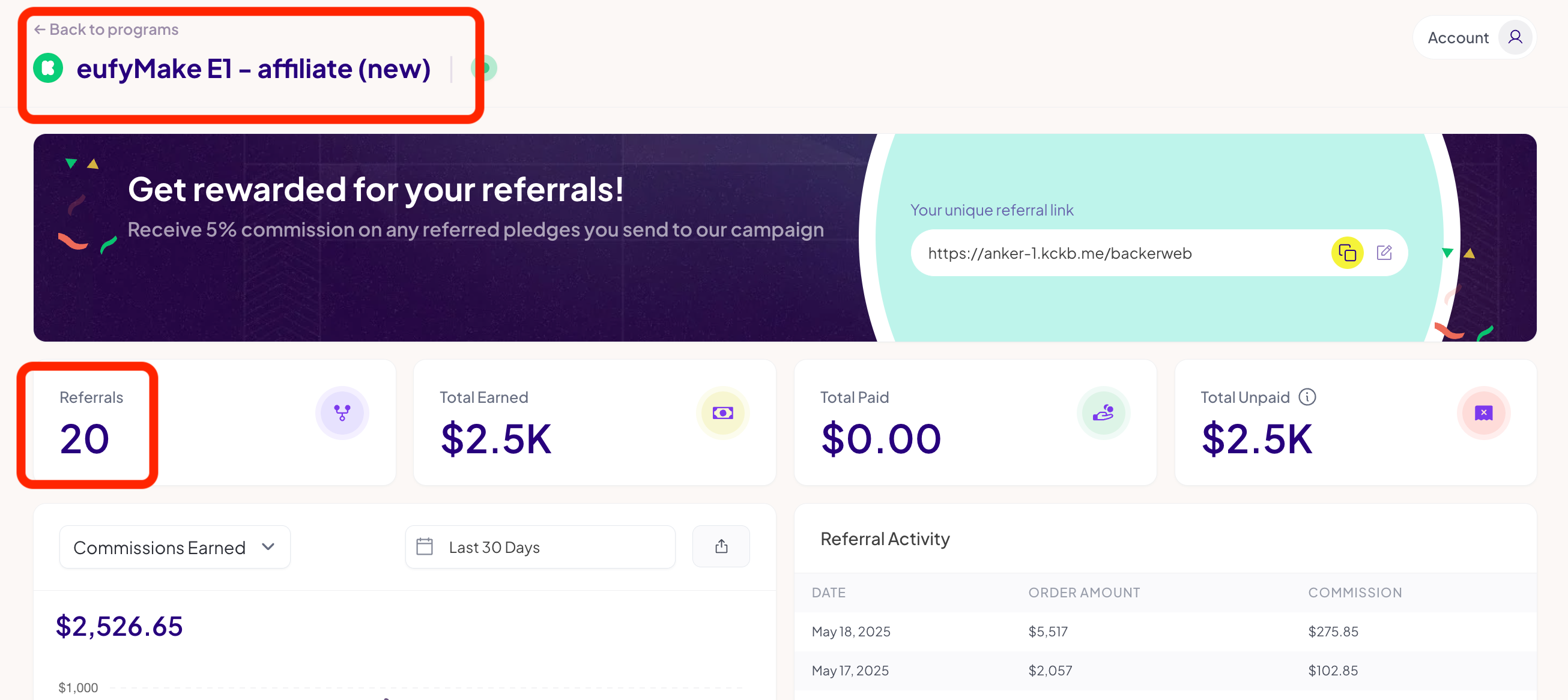Select the May 17, 2025 referral row

(1164, 670)
